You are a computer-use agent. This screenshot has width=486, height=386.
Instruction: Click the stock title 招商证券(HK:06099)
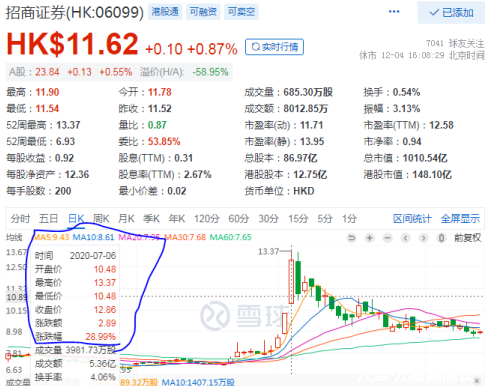(75, 13)
